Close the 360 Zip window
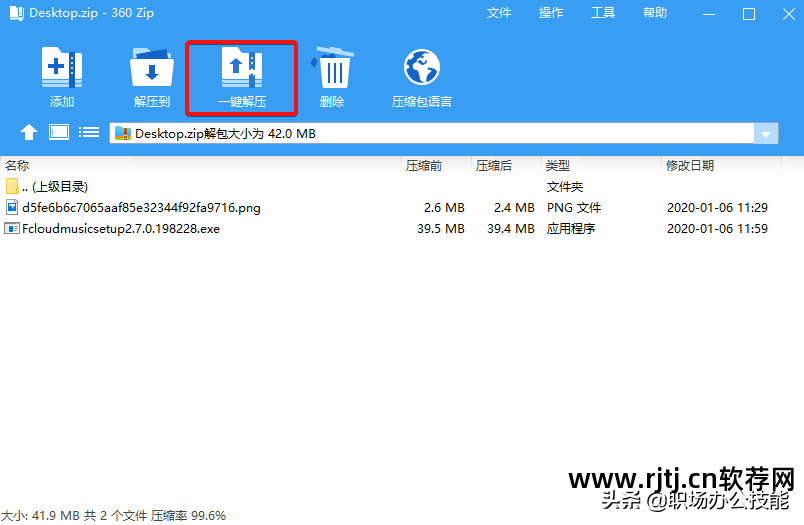The height and width of the screenshot is (525, 804). [x=789, y=14]
